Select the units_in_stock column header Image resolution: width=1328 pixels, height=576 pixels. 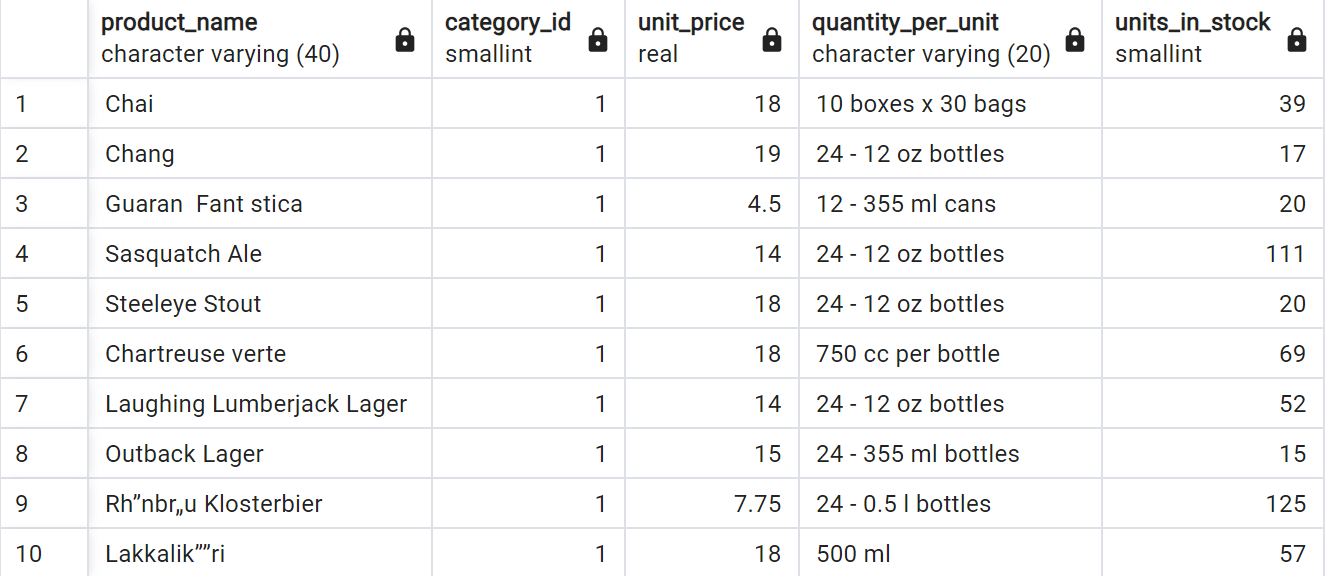click(x=1213, y=39)
